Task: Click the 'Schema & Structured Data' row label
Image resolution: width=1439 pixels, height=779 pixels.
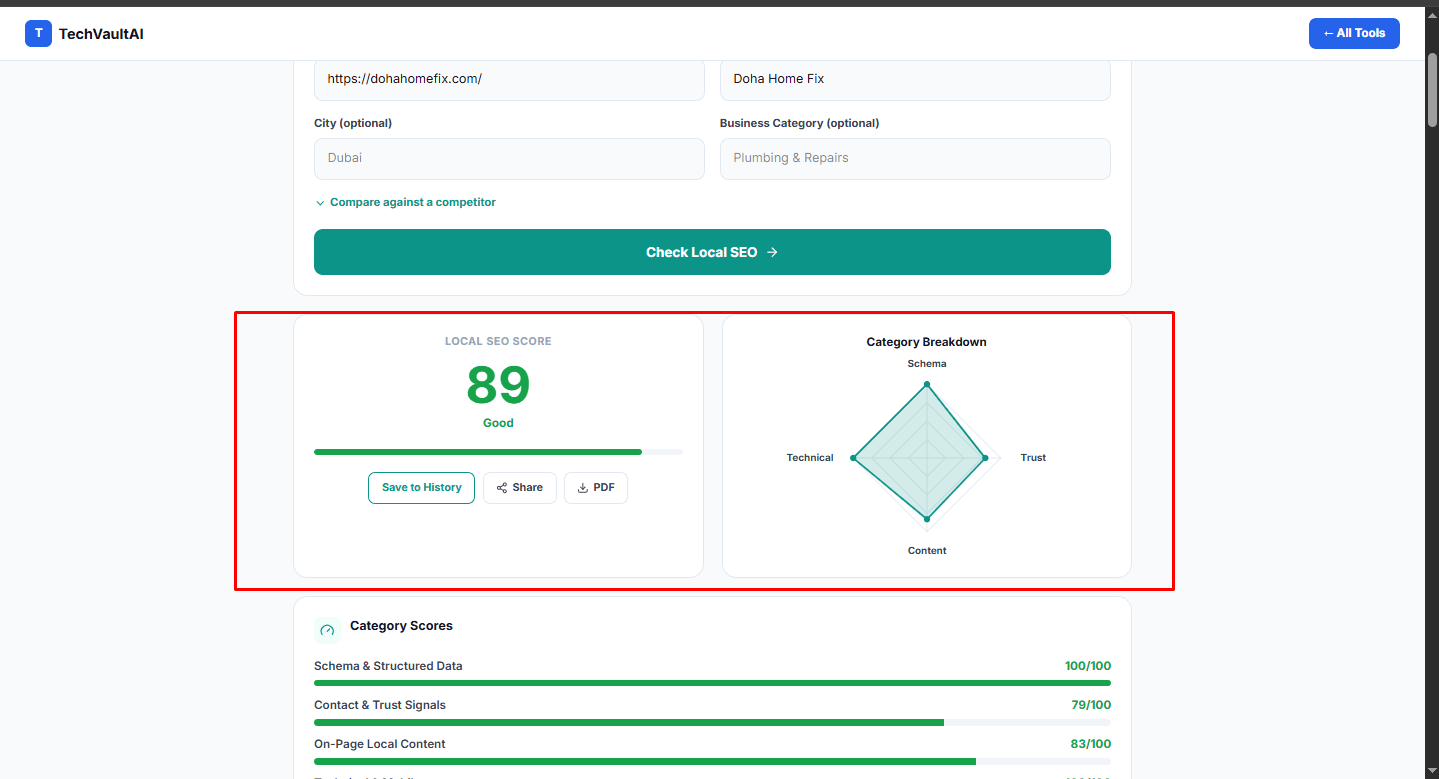Action: click(x=388, y=666)
